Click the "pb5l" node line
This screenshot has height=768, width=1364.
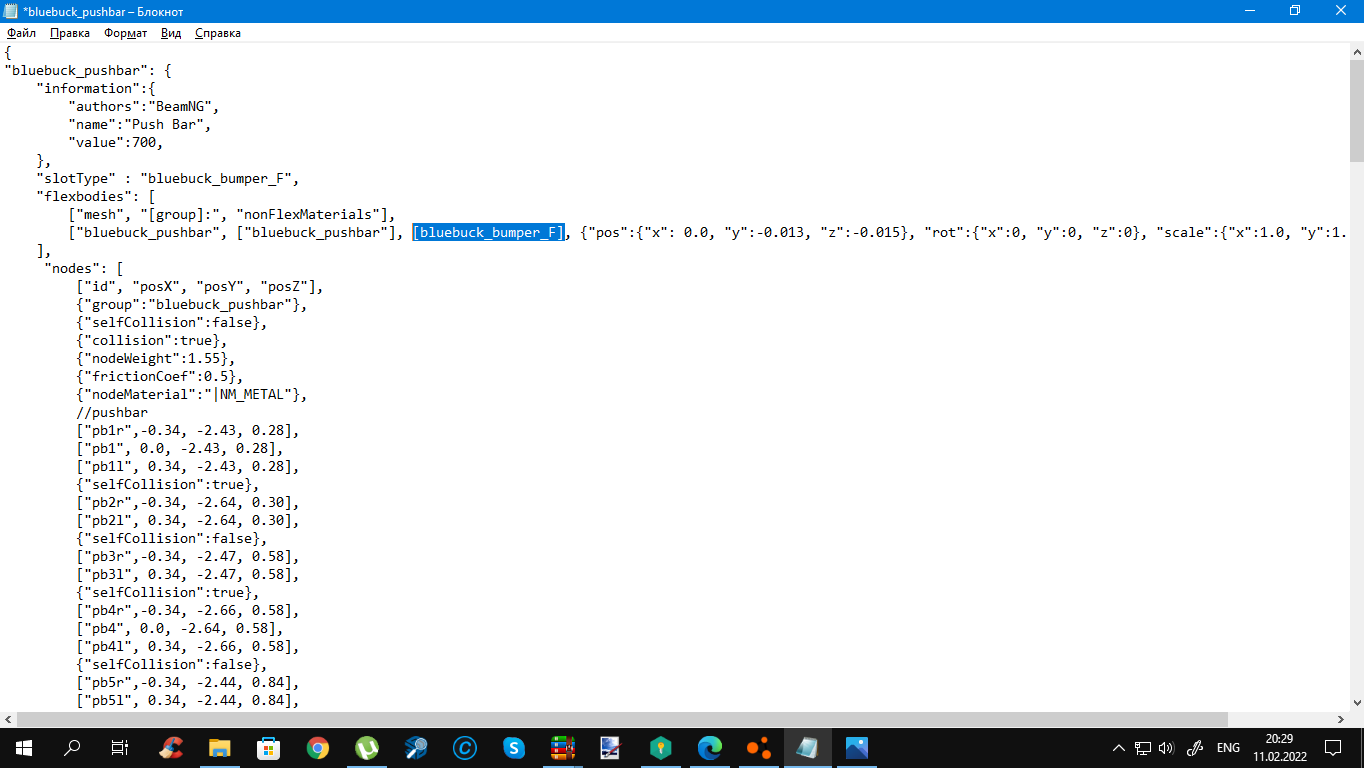click(x=188, y=700)
